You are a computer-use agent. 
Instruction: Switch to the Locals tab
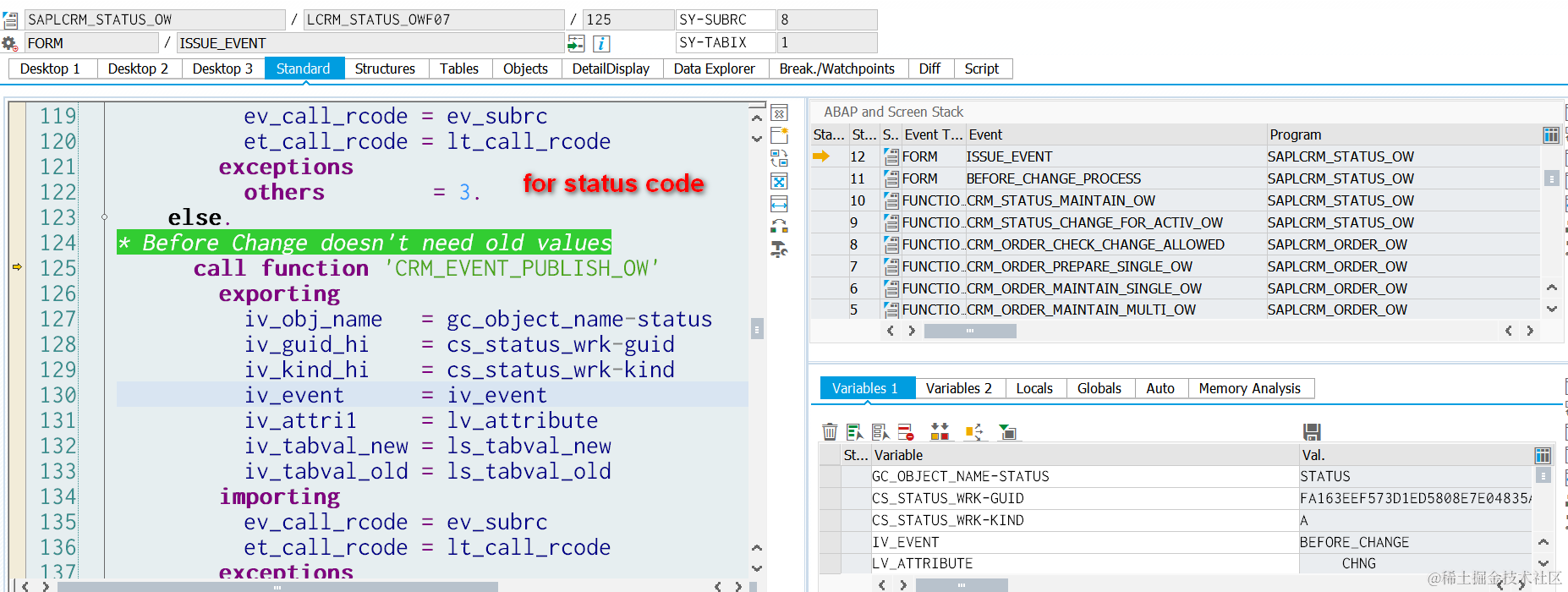coord(1034,388)
